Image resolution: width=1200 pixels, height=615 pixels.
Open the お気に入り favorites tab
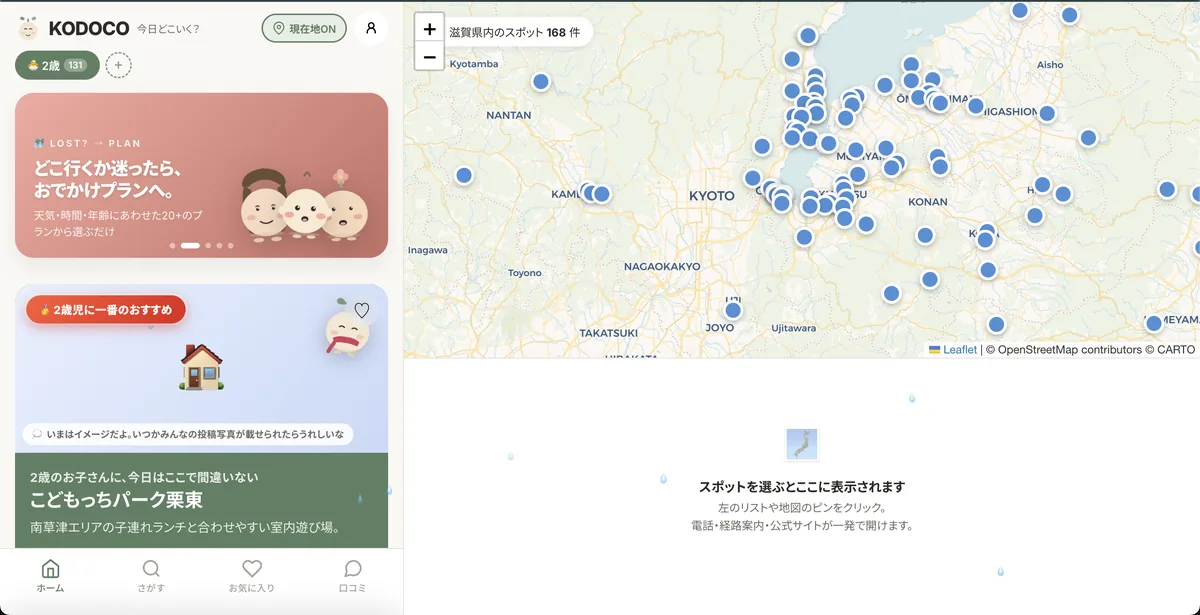[252, 576]
